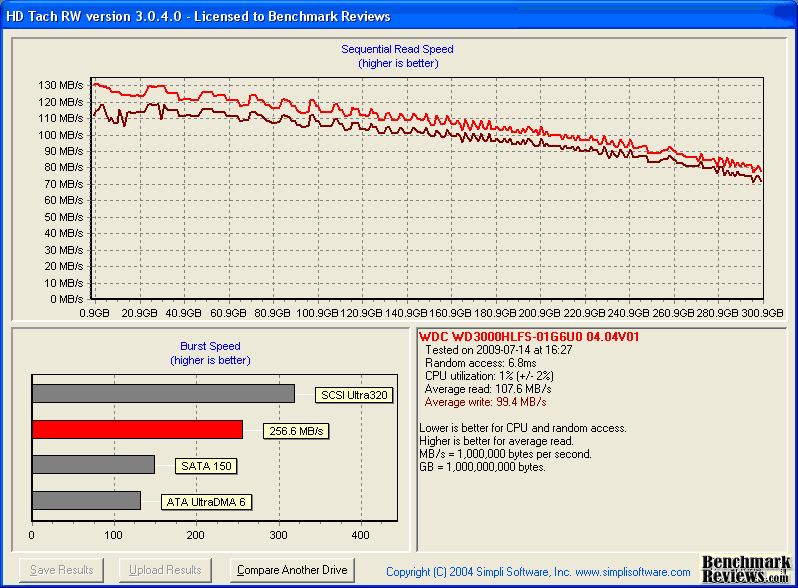Click the 'Average read: 107.6 MB/s' line
This screenshot has width=798, height=588.
coord(488,389)
